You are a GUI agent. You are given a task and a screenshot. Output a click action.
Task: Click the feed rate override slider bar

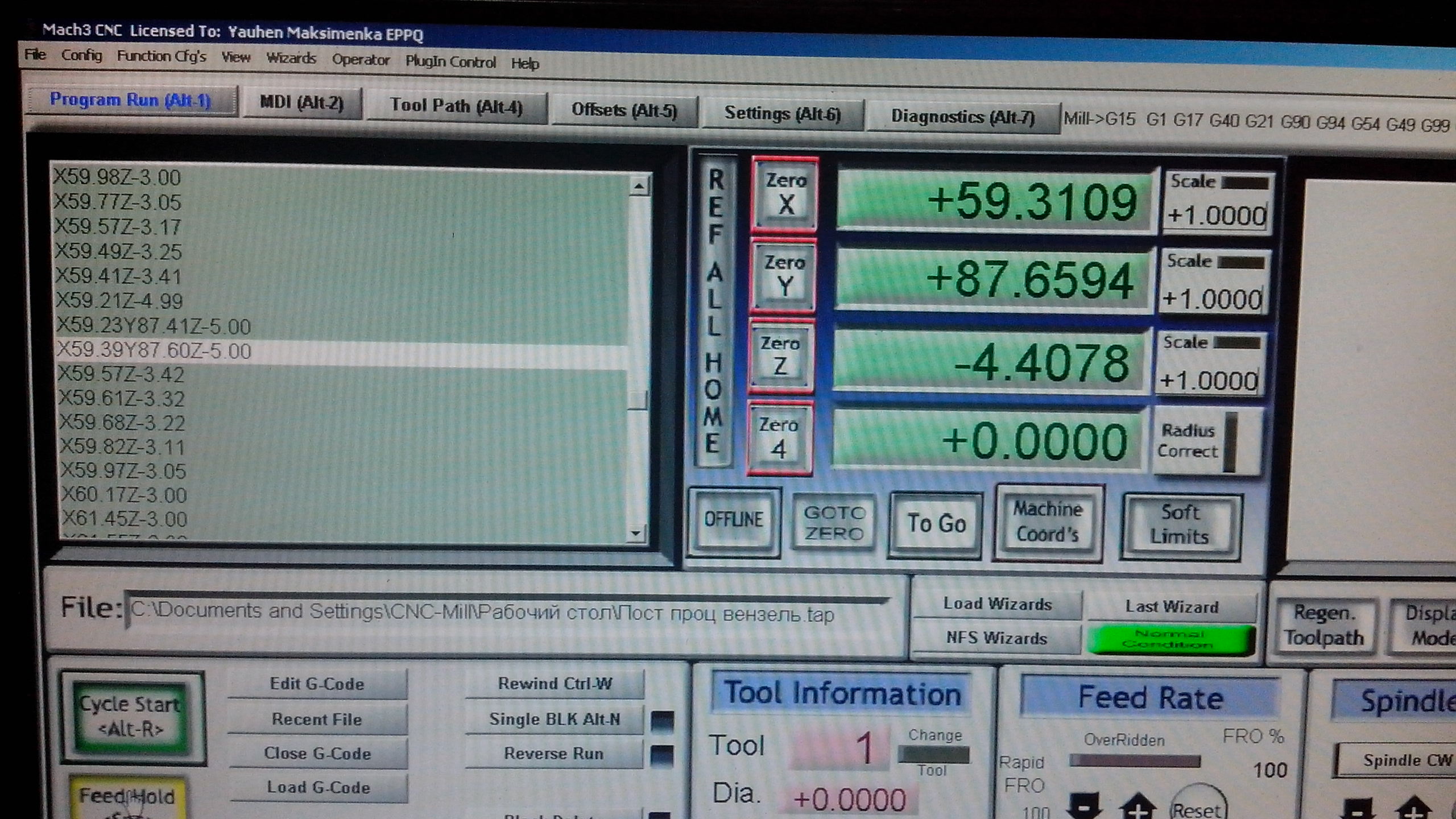click(1134, 761)
